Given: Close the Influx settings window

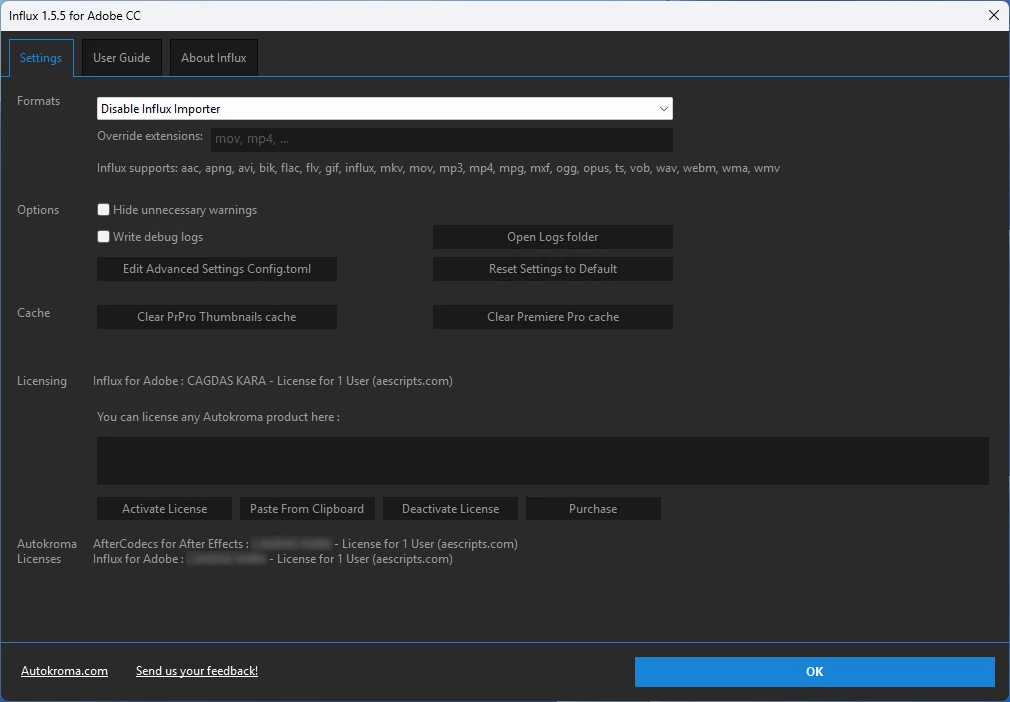Looking at the screenshot, I should coord(994,15).
